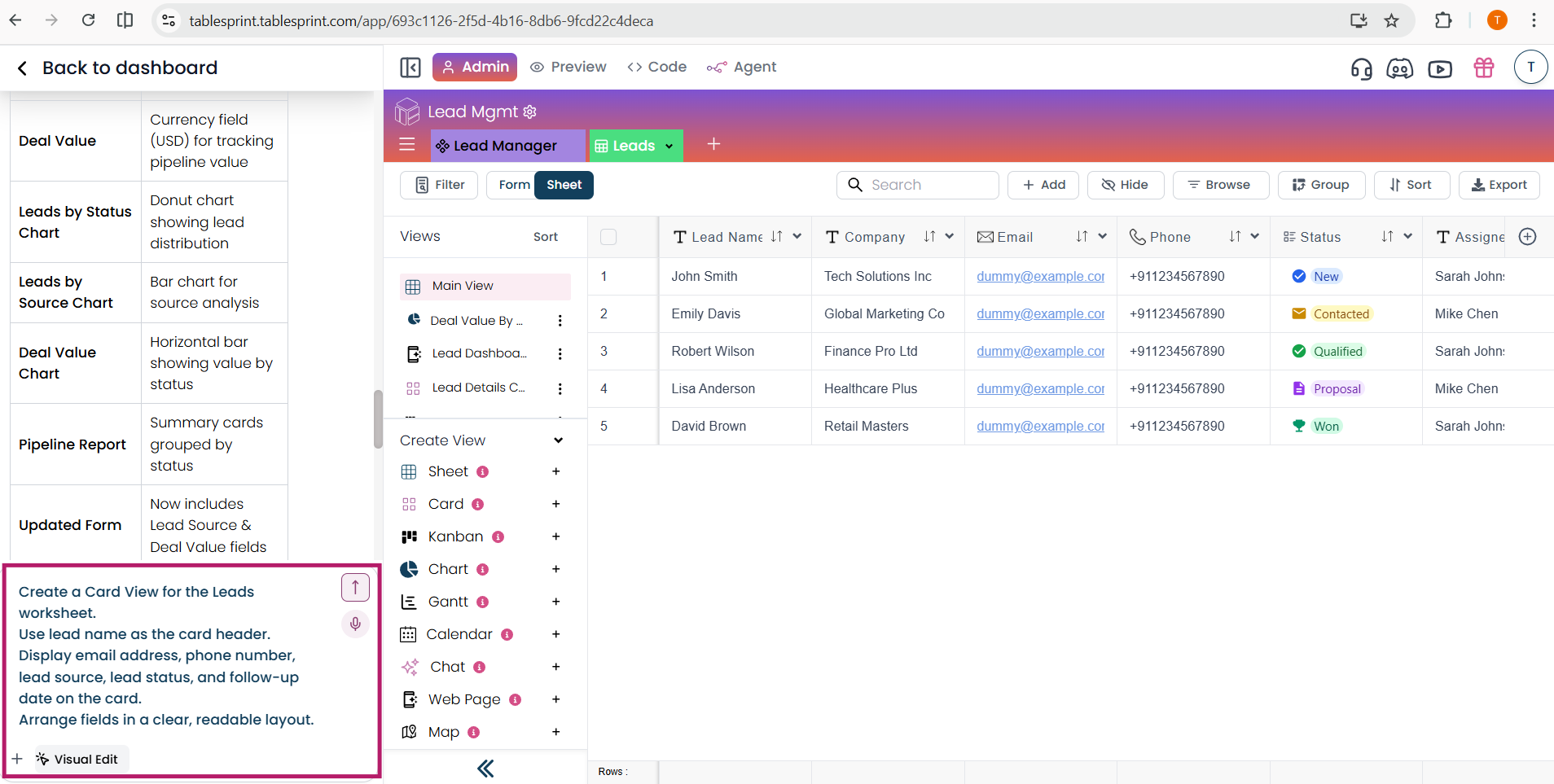This screenshot has width=1554, height=784.
Task: Open the headset support icon
Action: 1361,68
